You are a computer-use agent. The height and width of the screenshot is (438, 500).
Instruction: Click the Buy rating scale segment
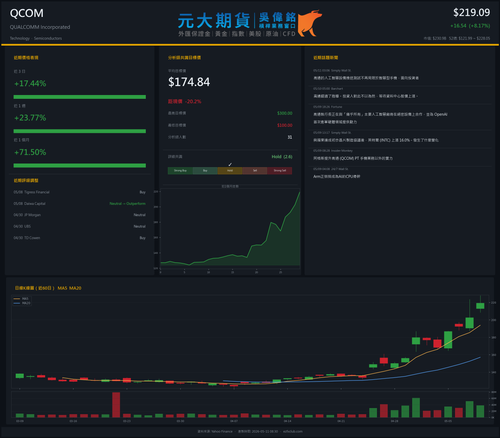tap(205, 171)
